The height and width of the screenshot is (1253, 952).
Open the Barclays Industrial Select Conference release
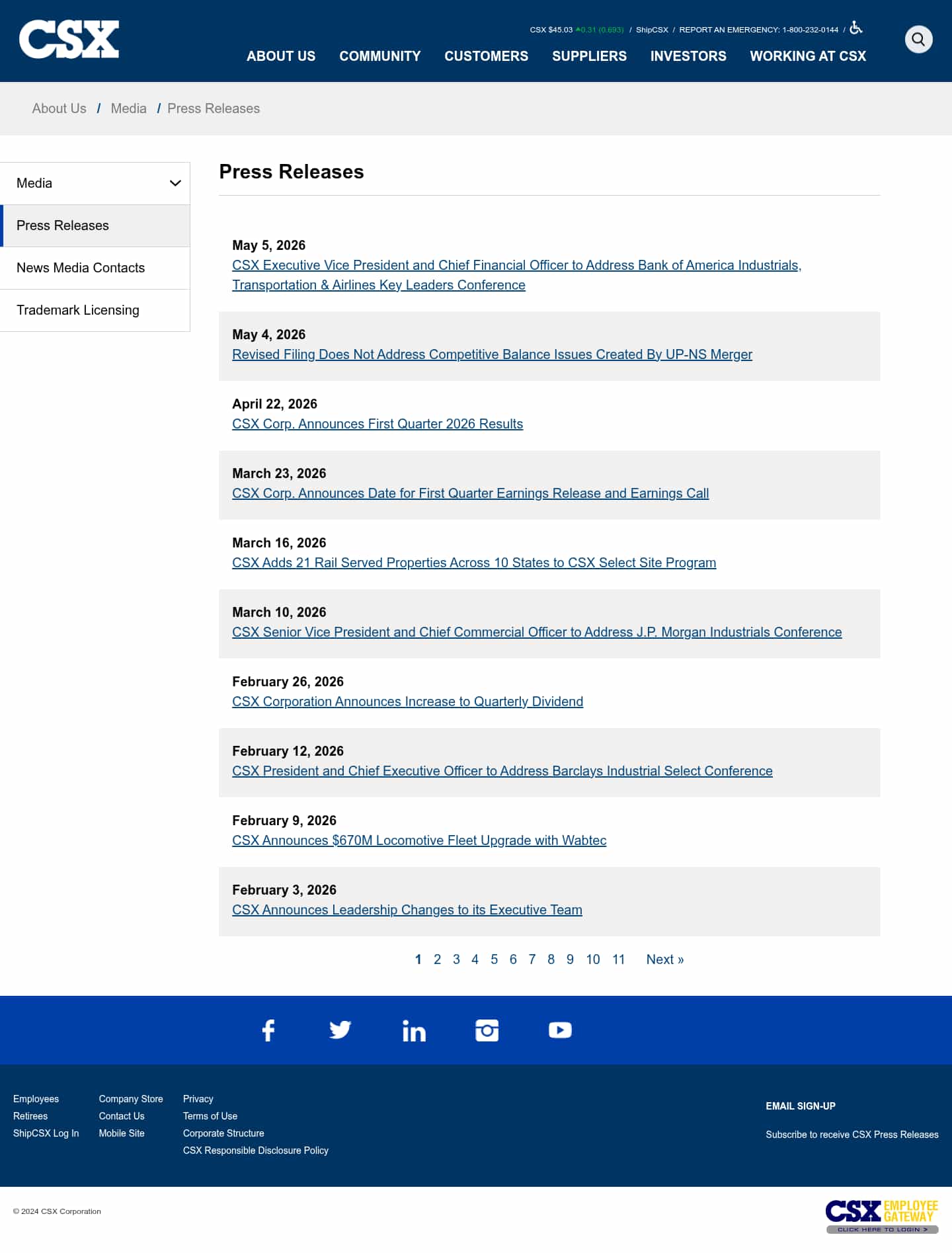[502, 771]
